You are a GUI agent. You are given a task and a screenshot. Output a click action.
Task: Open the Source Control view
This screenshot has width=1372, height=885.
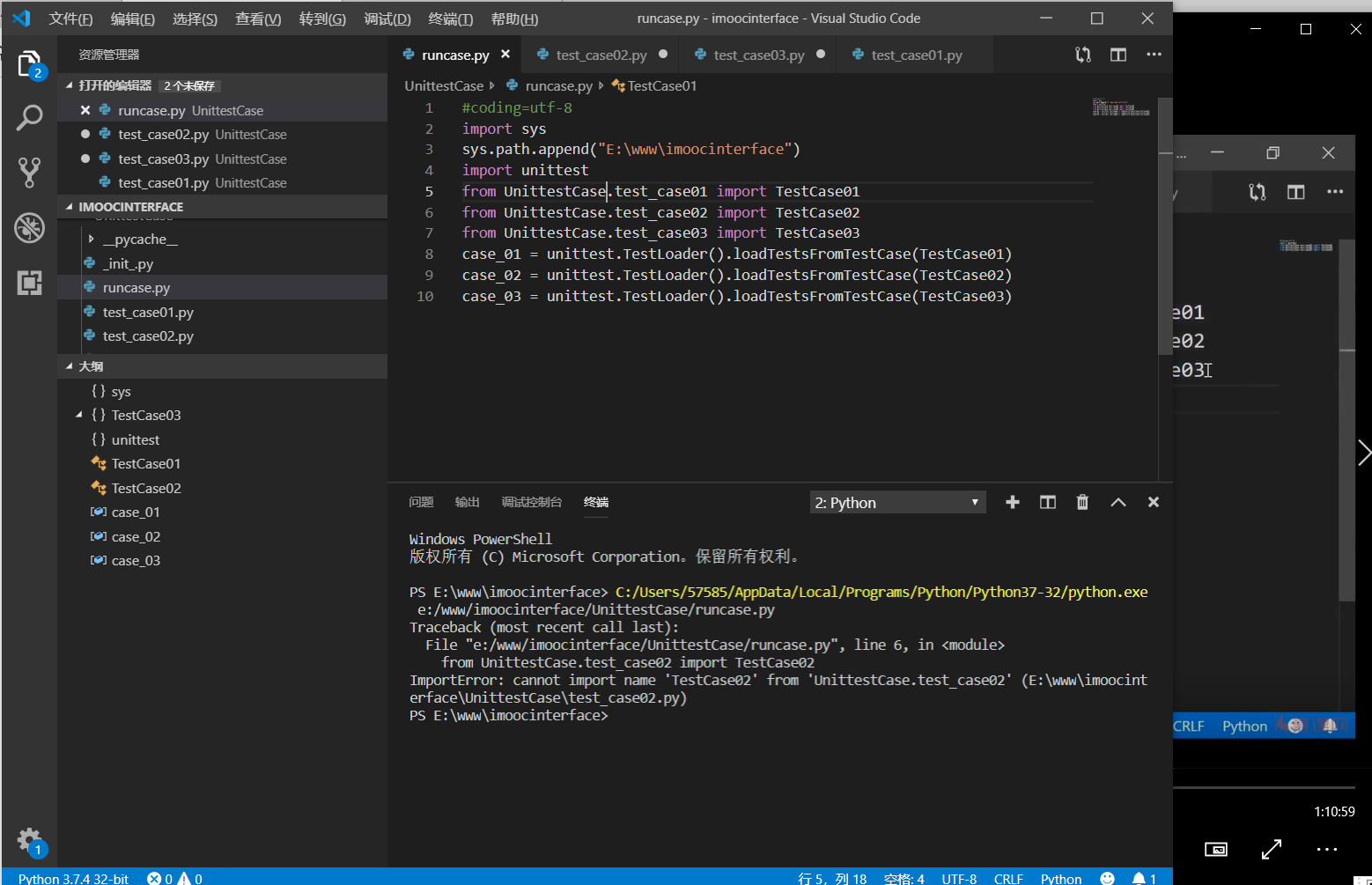click(29, 173)
